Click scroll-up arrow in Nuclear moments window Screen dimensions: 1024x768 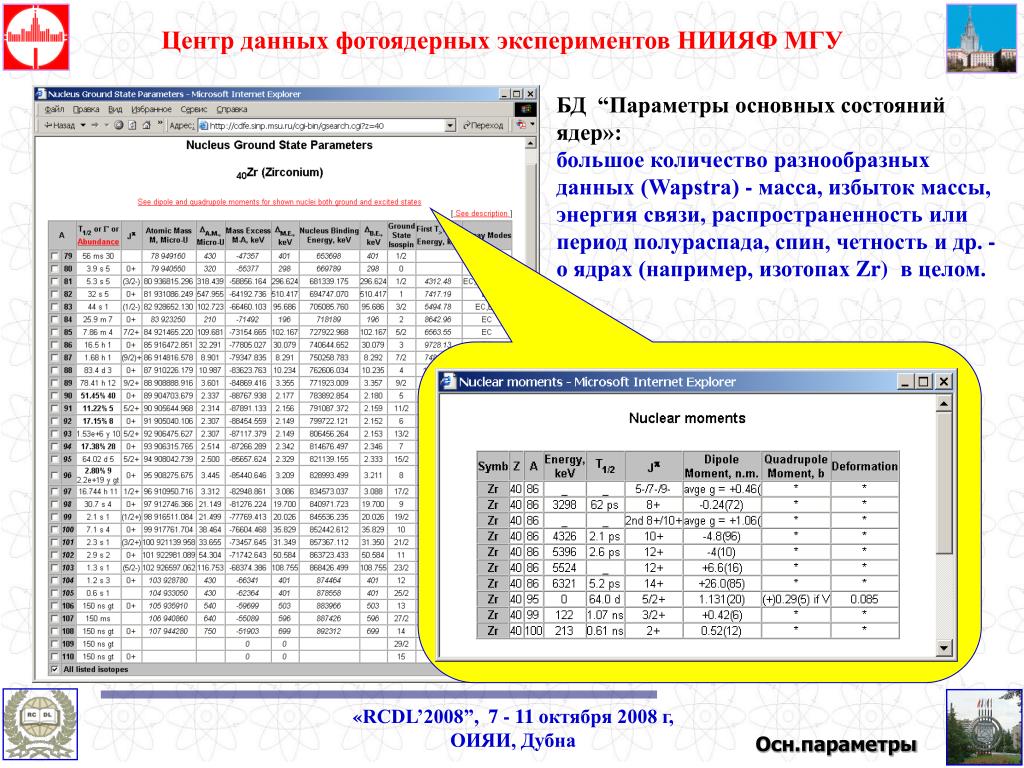(x=943, y=406)
